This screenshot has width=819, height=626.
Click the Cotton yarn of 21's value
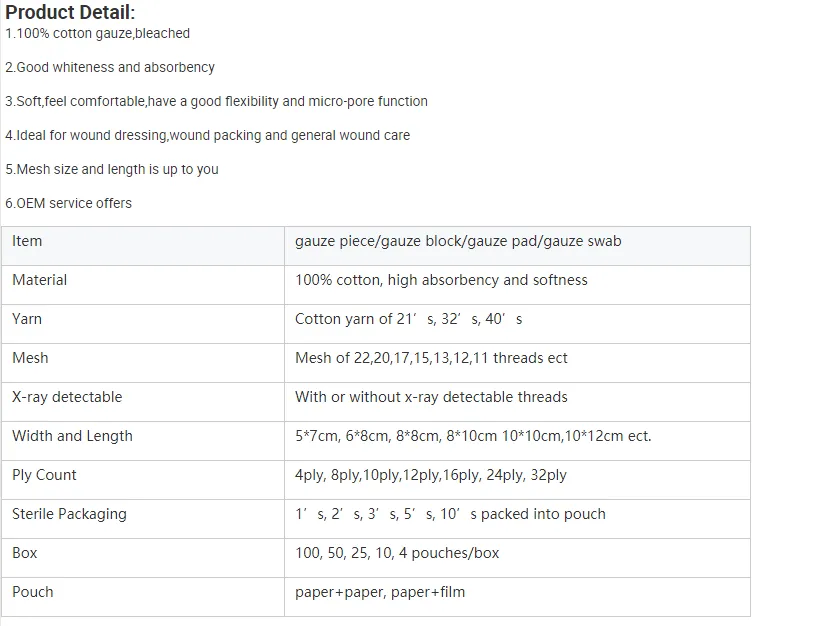408,319
